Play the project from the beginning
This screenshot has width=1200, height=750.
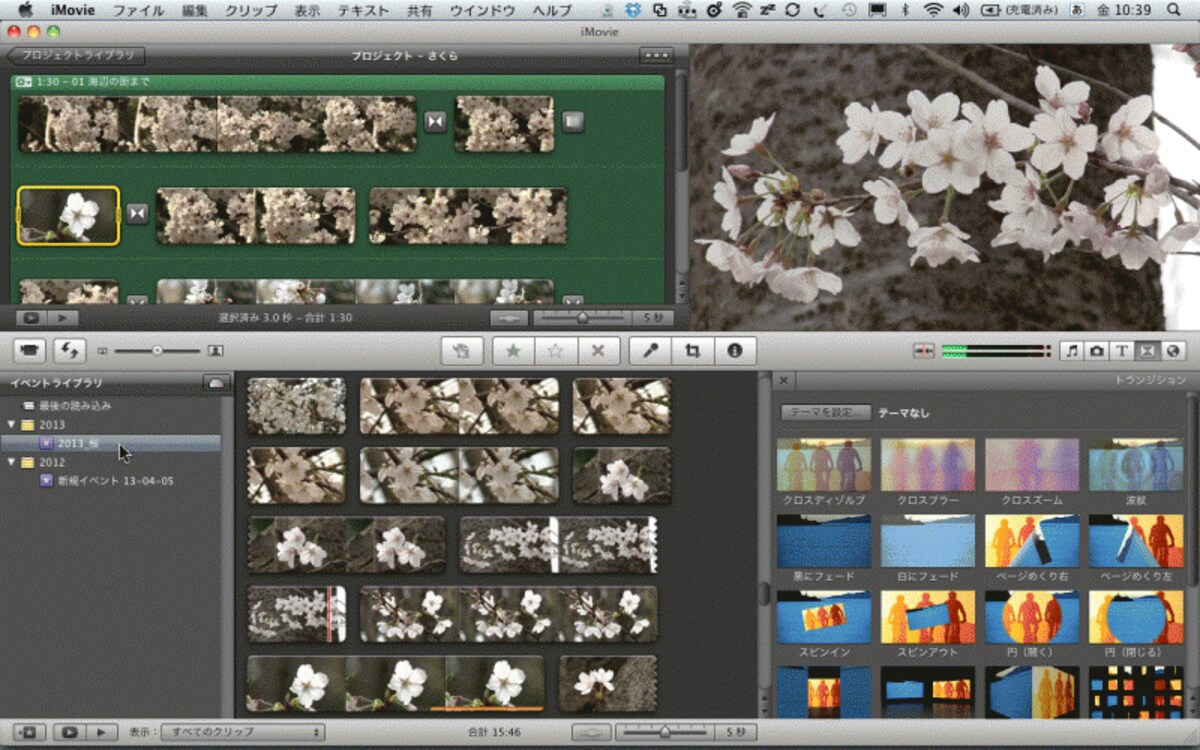[62, 318]
